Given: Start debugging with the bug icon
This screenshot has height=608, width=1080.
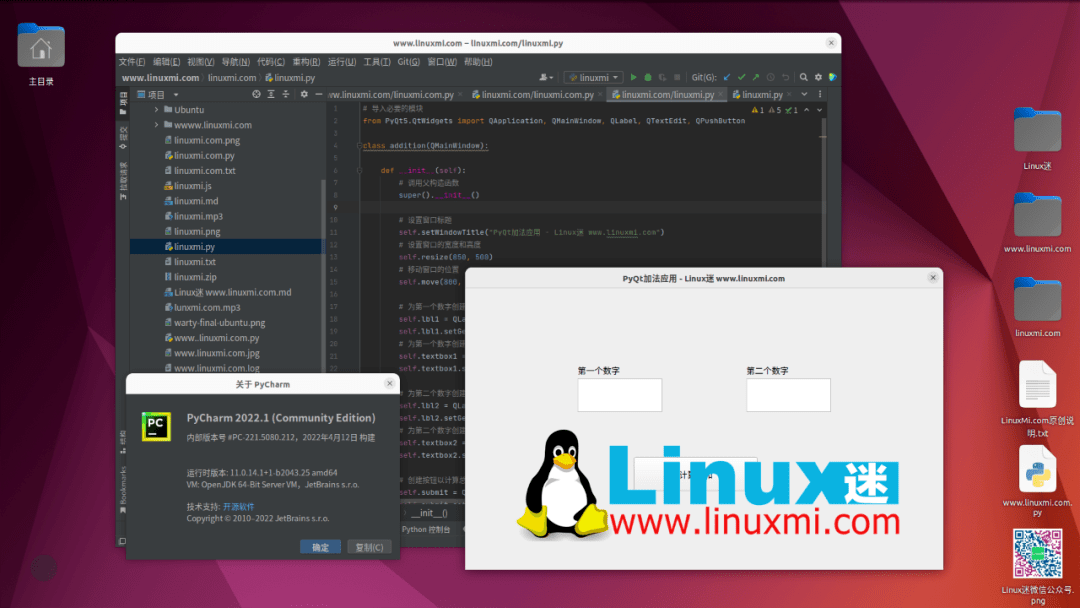Looking at the screenshot, I should click(x=648, y=77).
